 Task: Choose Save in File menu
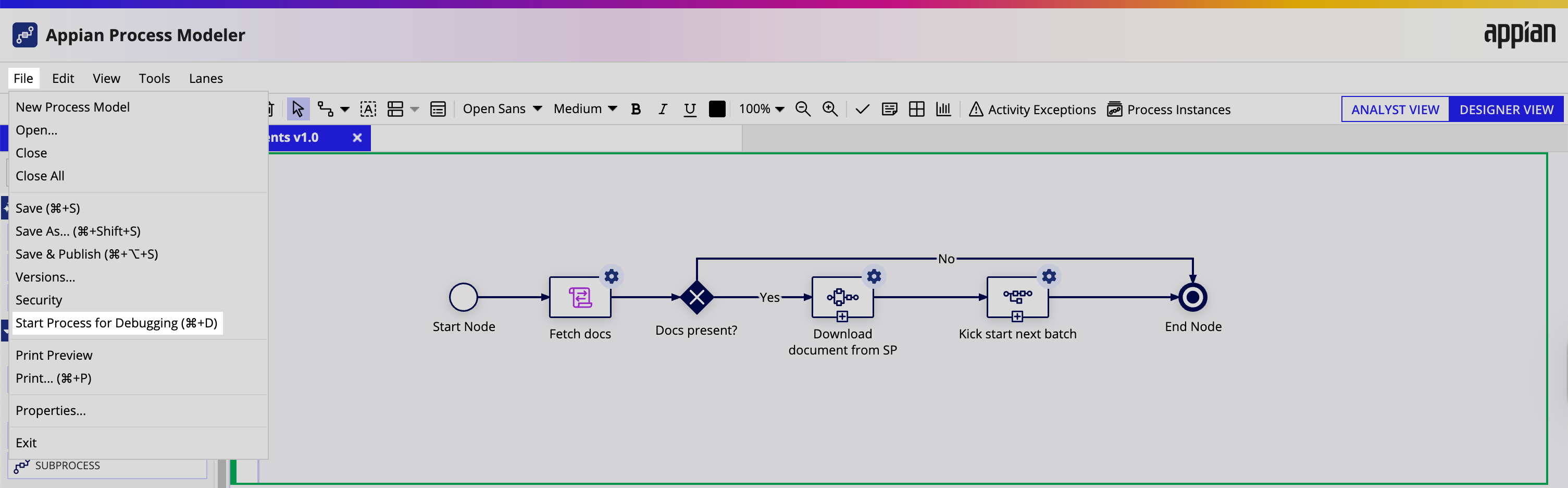pos(139,209)
